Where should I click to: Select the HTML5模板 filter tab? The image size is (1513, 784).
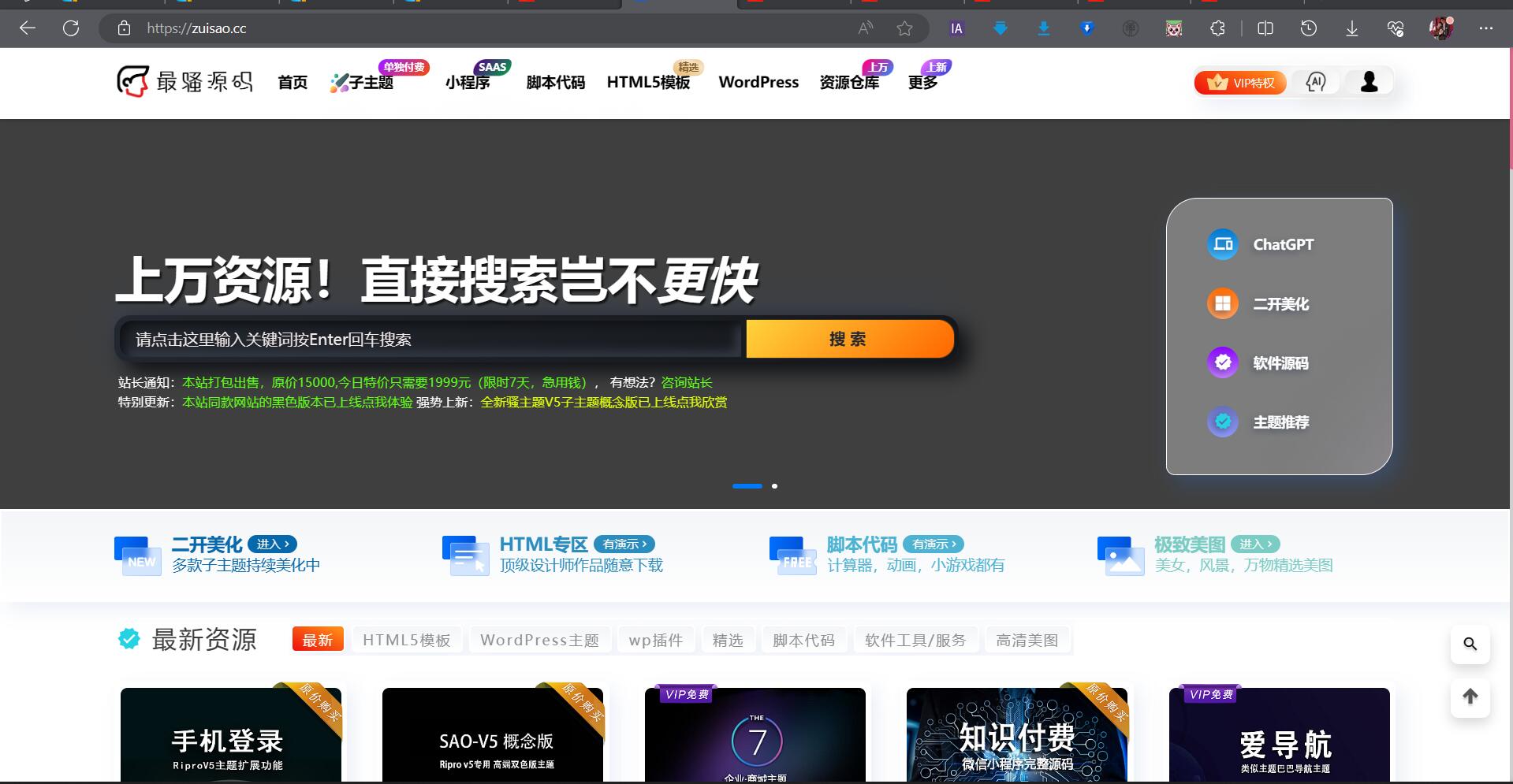[x=406, y=640]
